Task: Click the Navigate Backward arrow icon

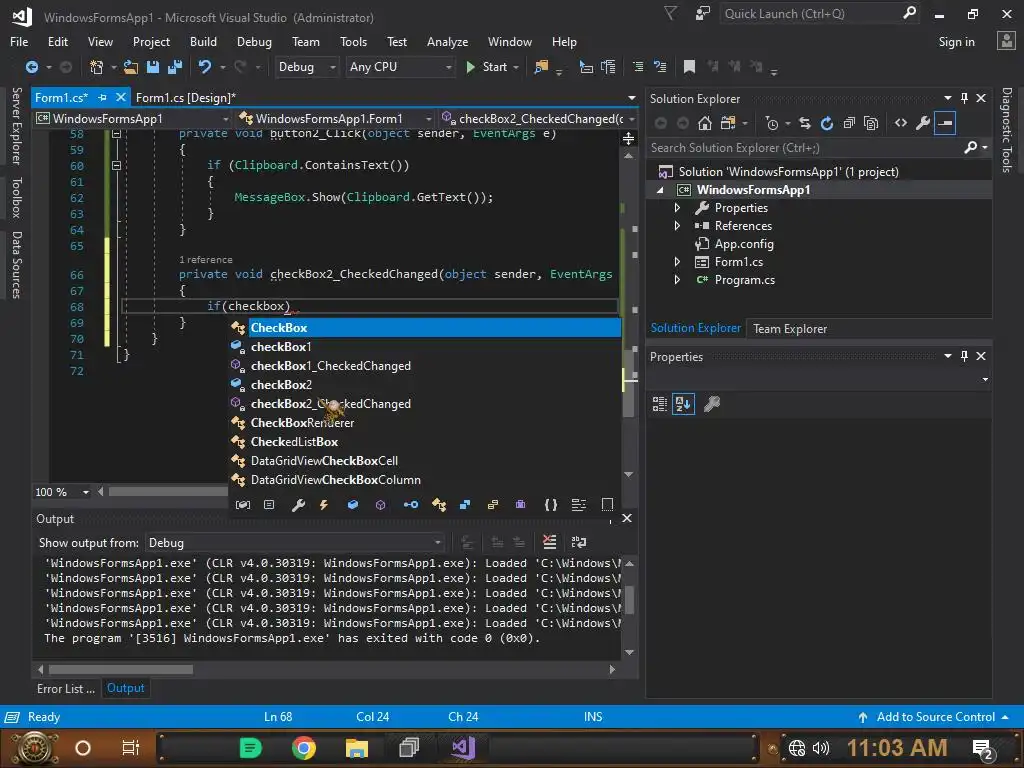Action: pyautogui.click(x=31, y=67)
